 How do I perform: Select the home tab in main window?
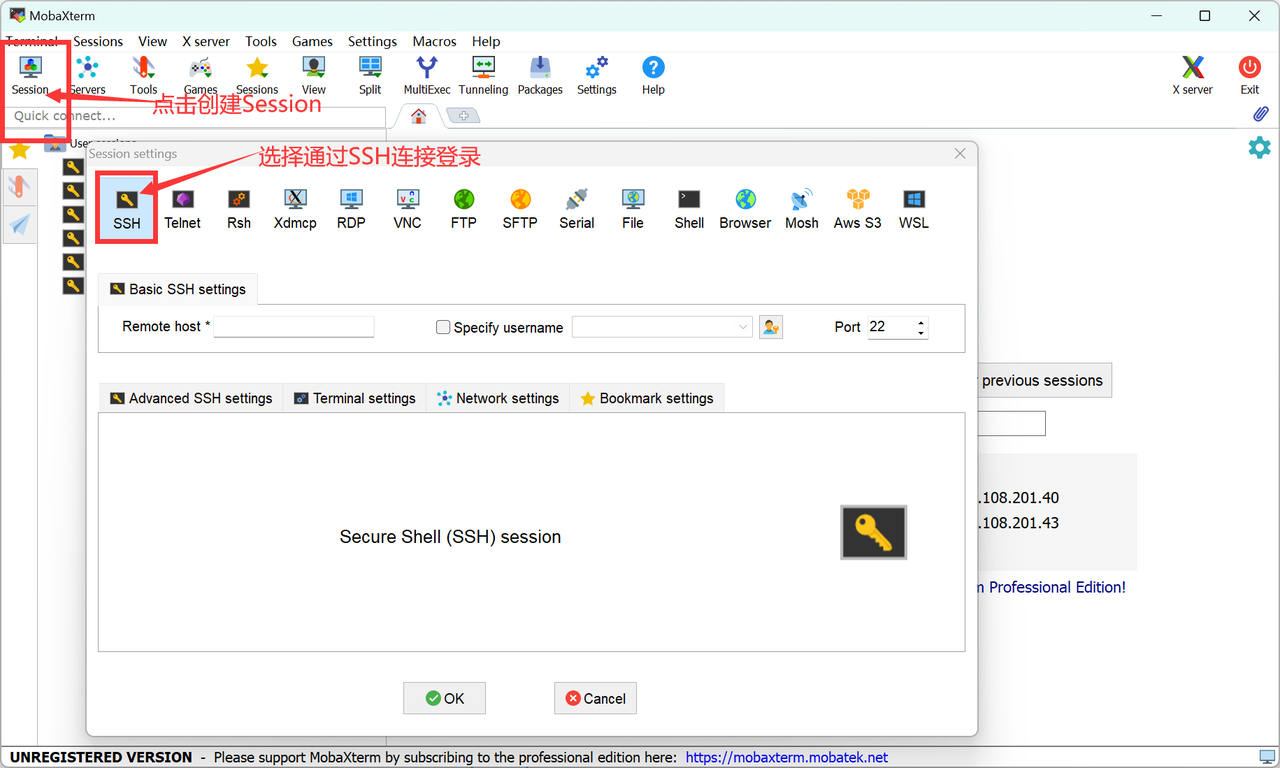coord(418,116)
